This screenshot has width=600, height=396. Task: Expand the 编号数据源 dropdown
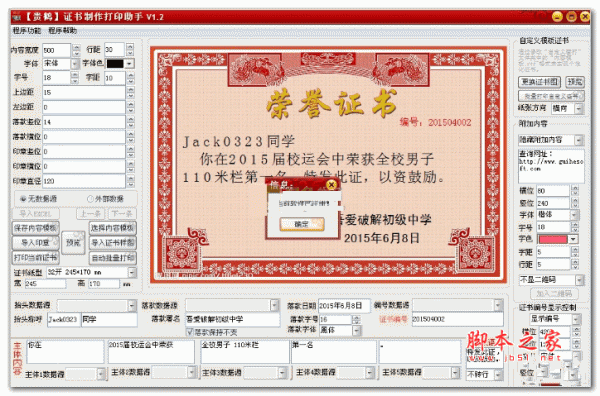coord(498,305)
